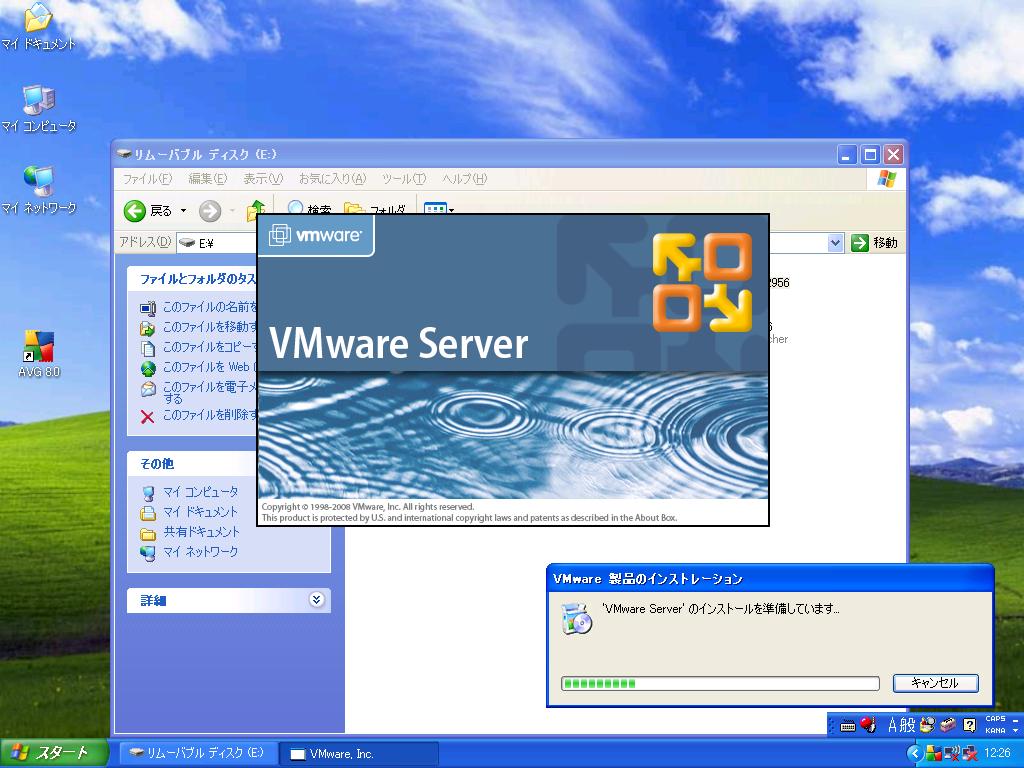The width and height of the screenshot is (1024, 768).
Task: Click the grey Forward arrow in Explorer
Action: (210, 210)
